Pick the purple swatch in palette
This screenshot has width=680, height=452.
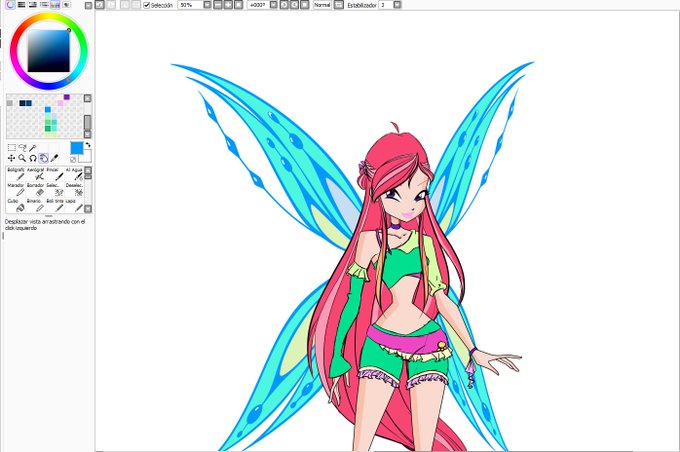[66, 97]
